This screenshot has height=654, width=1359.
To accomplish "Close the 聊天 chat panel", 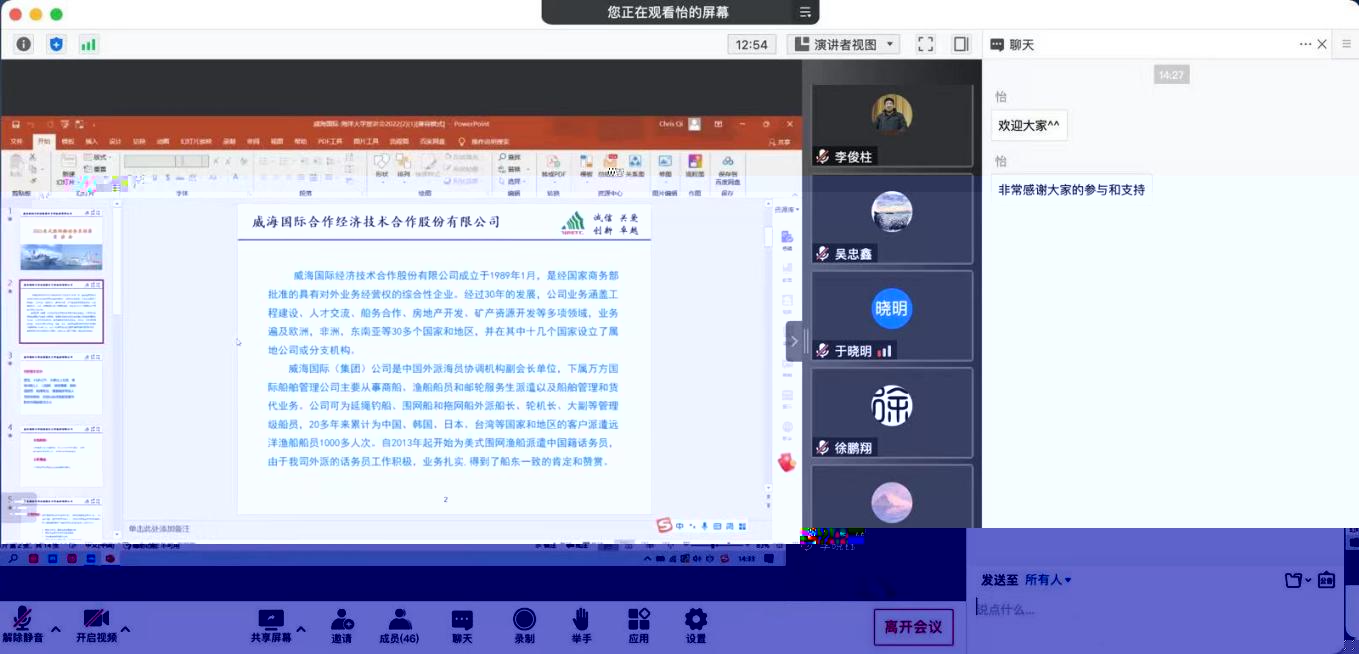I will coord(1322,44).
